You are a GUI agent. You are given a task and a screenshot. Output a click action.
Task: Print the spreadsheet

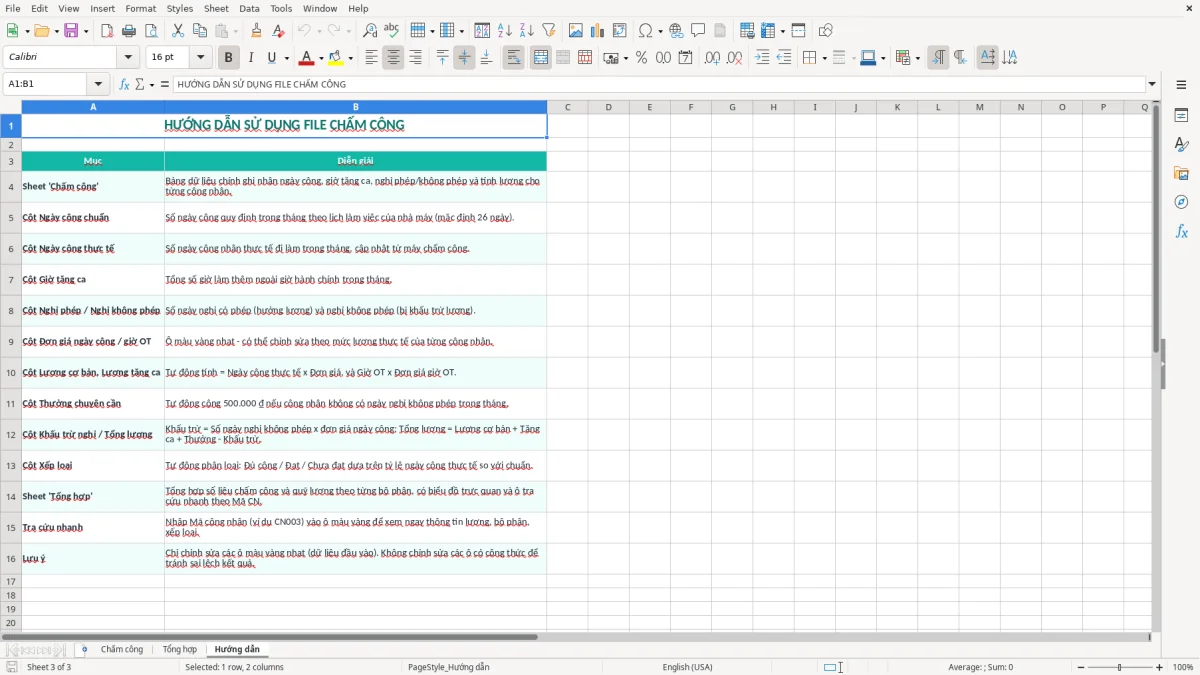coord(129,31)
